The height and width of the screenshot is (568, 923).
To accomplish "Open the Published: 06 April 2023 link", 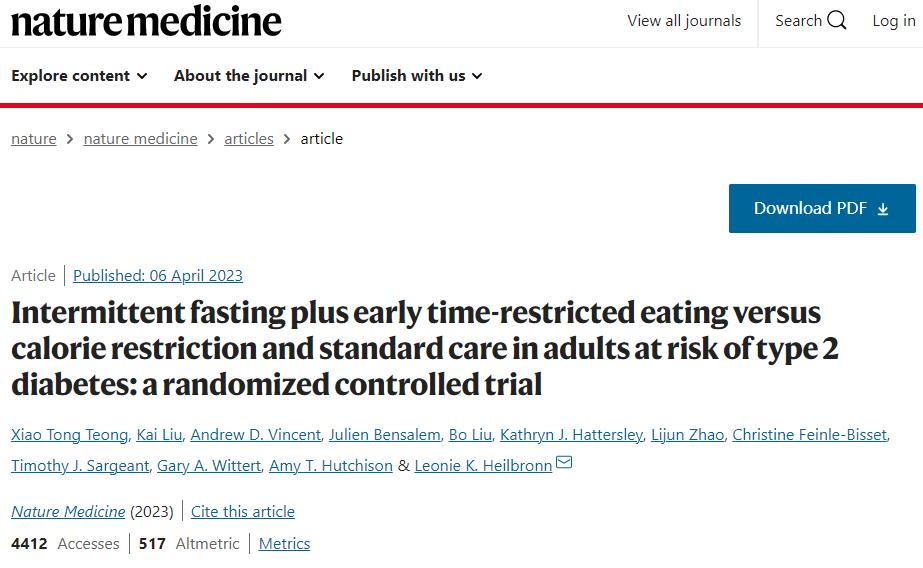I will coord(158,275).
